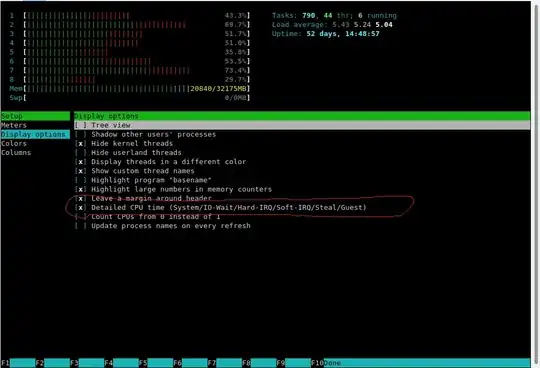This screenshot has width=540, height=368.
Task: Toggle Show custom thread names
Action: click(81, 171)
